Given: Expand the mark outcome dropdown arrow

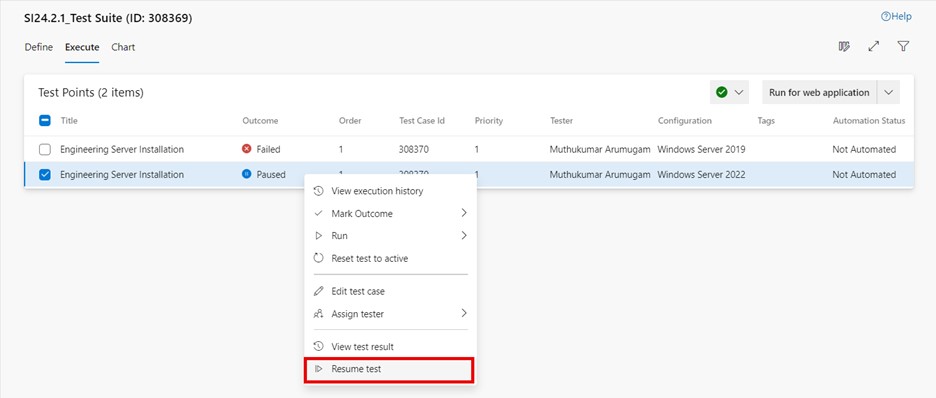Looking at the screenshot, I should click(739, 92).
